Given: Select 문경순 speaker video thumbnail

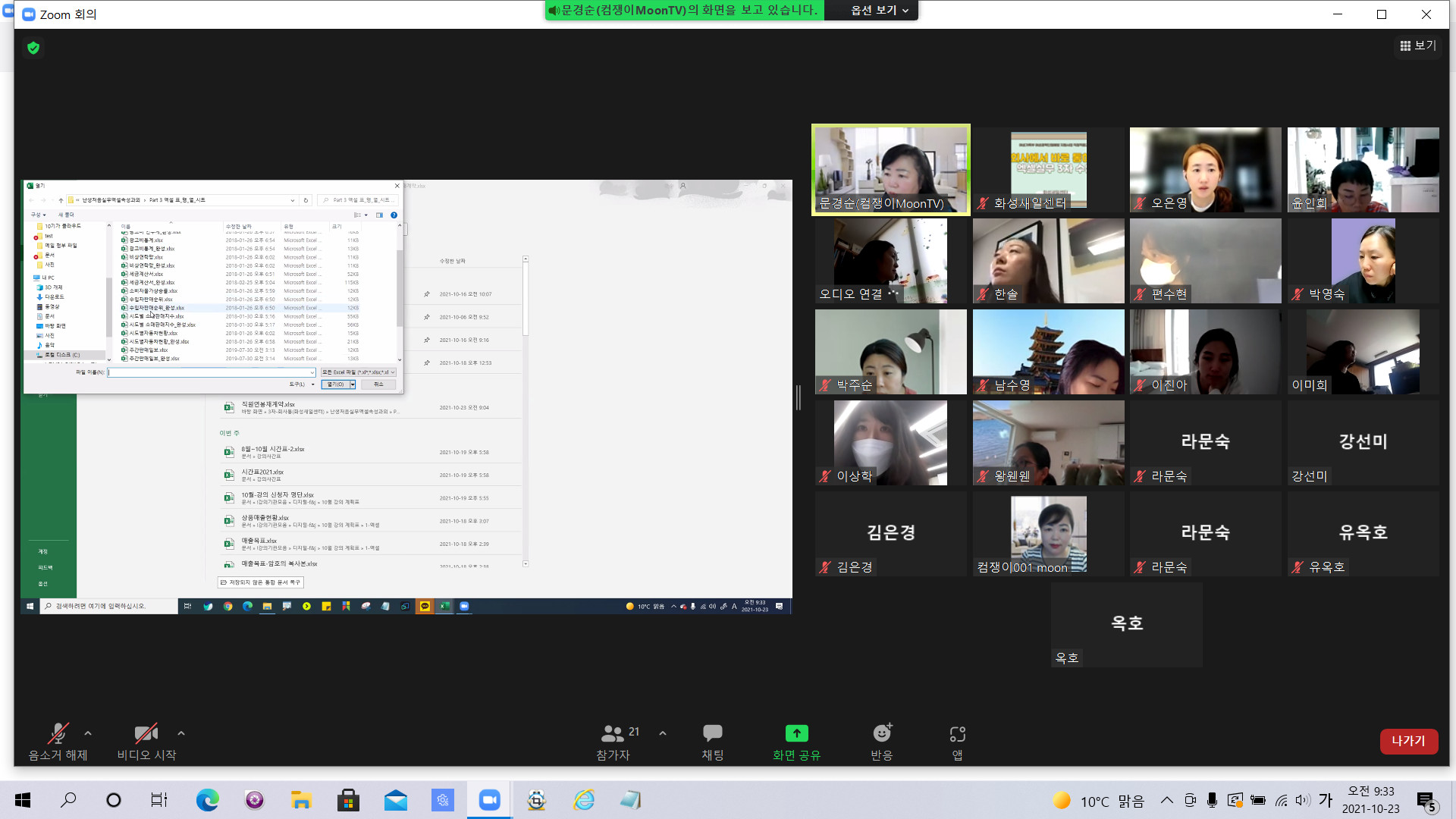Looking at the screenshot, I should (x=890, y=170).
